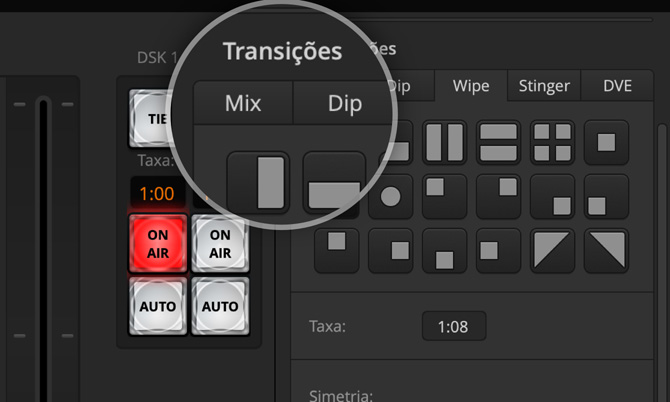Toggle the unlit white ON AIR button

click(x=220, y=244)
